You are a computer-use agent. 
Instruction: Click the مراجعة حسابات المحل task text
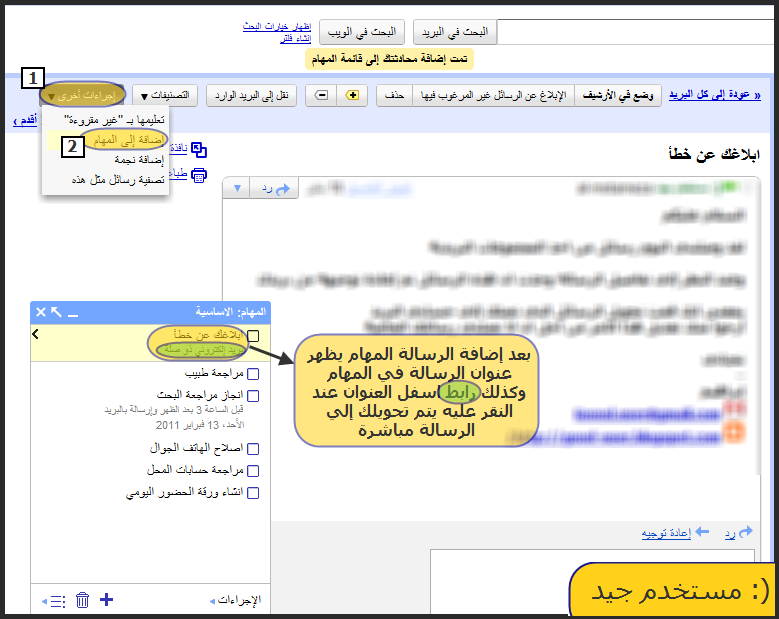point(195,469)
